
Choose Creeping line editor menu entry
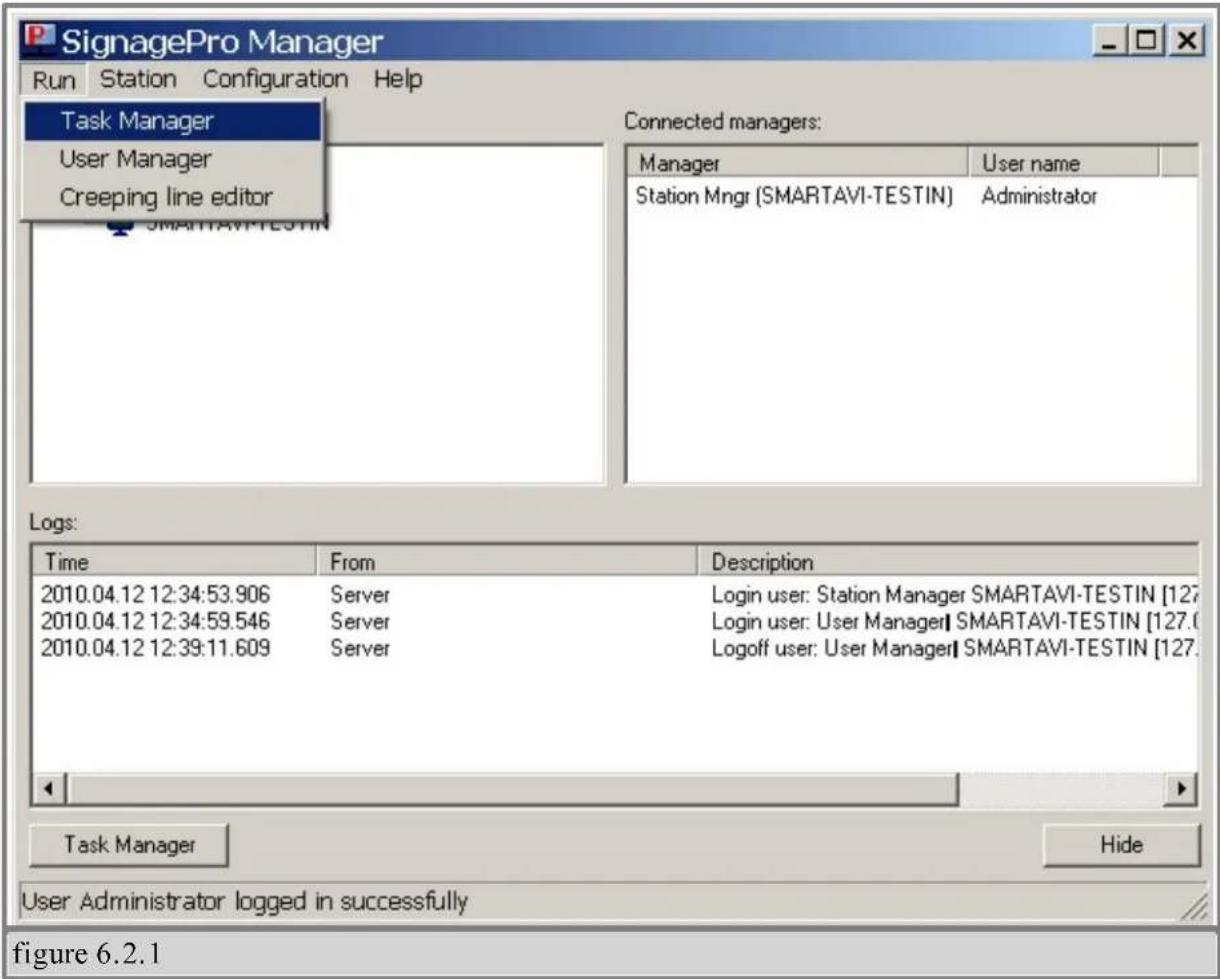tap(173, 197)
